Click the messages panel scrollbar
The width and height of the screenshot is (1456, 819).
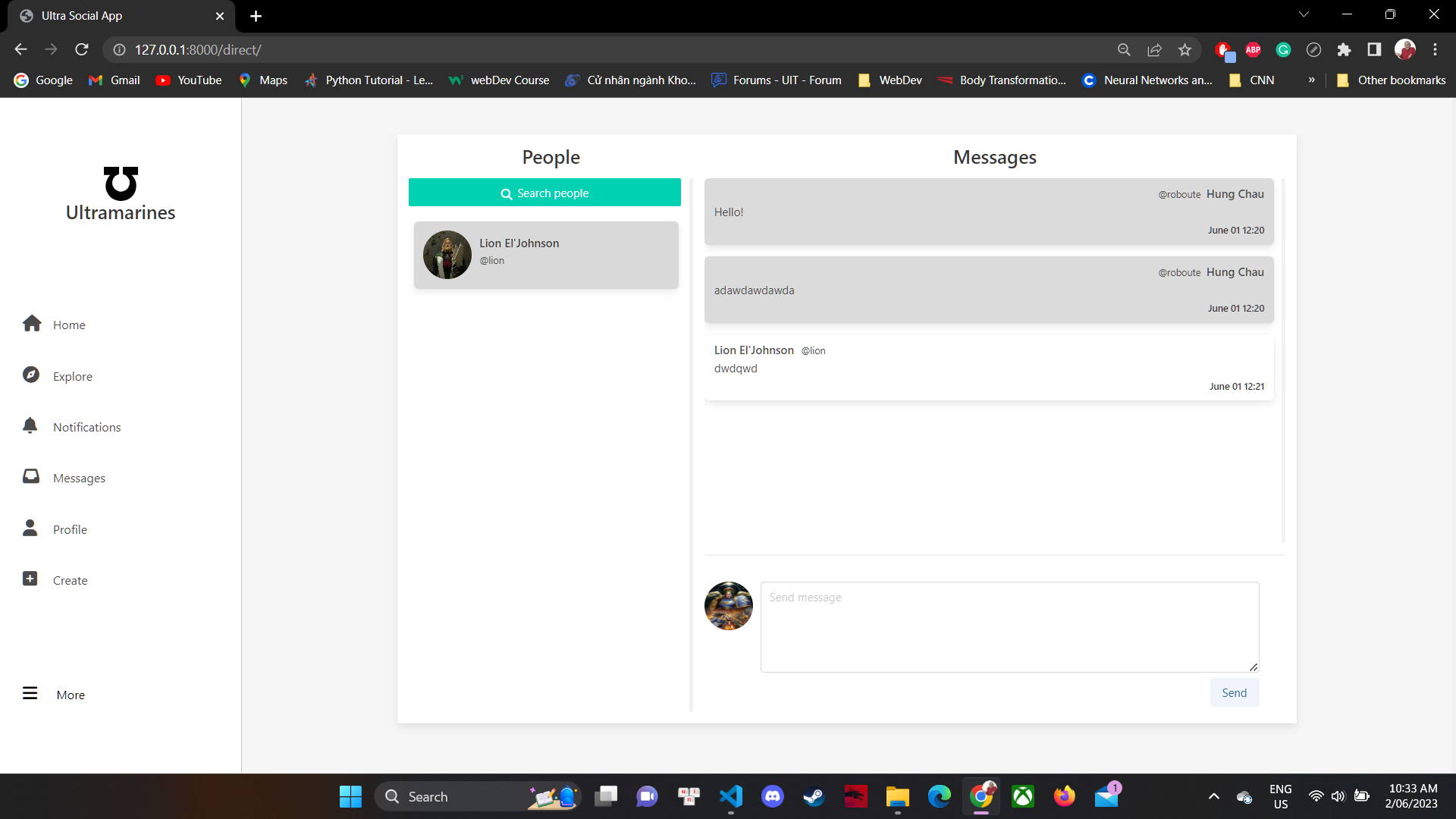click(x=1282, y=360)
